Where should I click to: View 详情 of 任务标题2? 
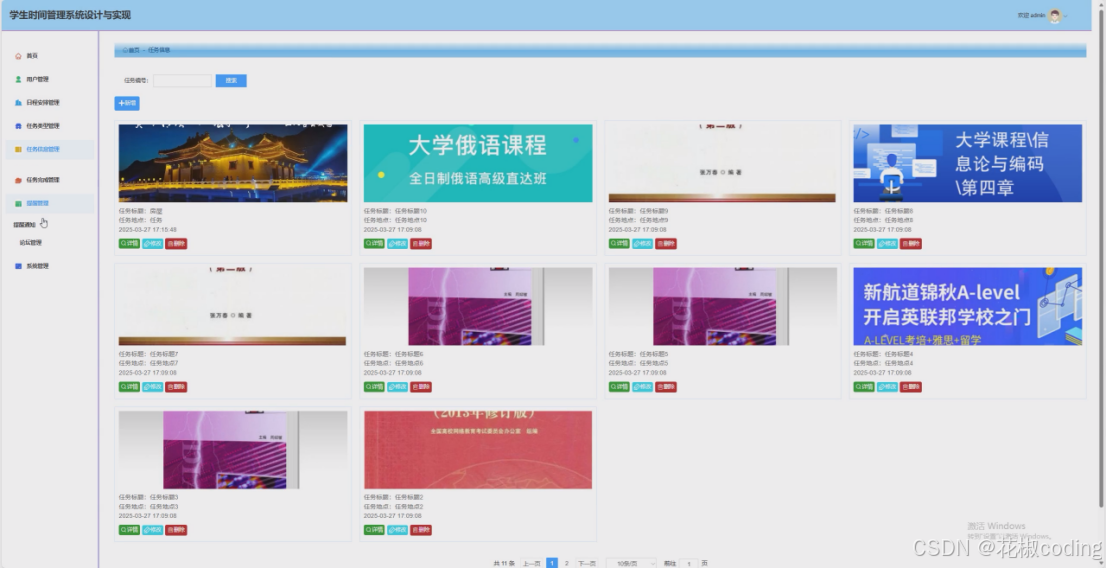coord(374,530)
